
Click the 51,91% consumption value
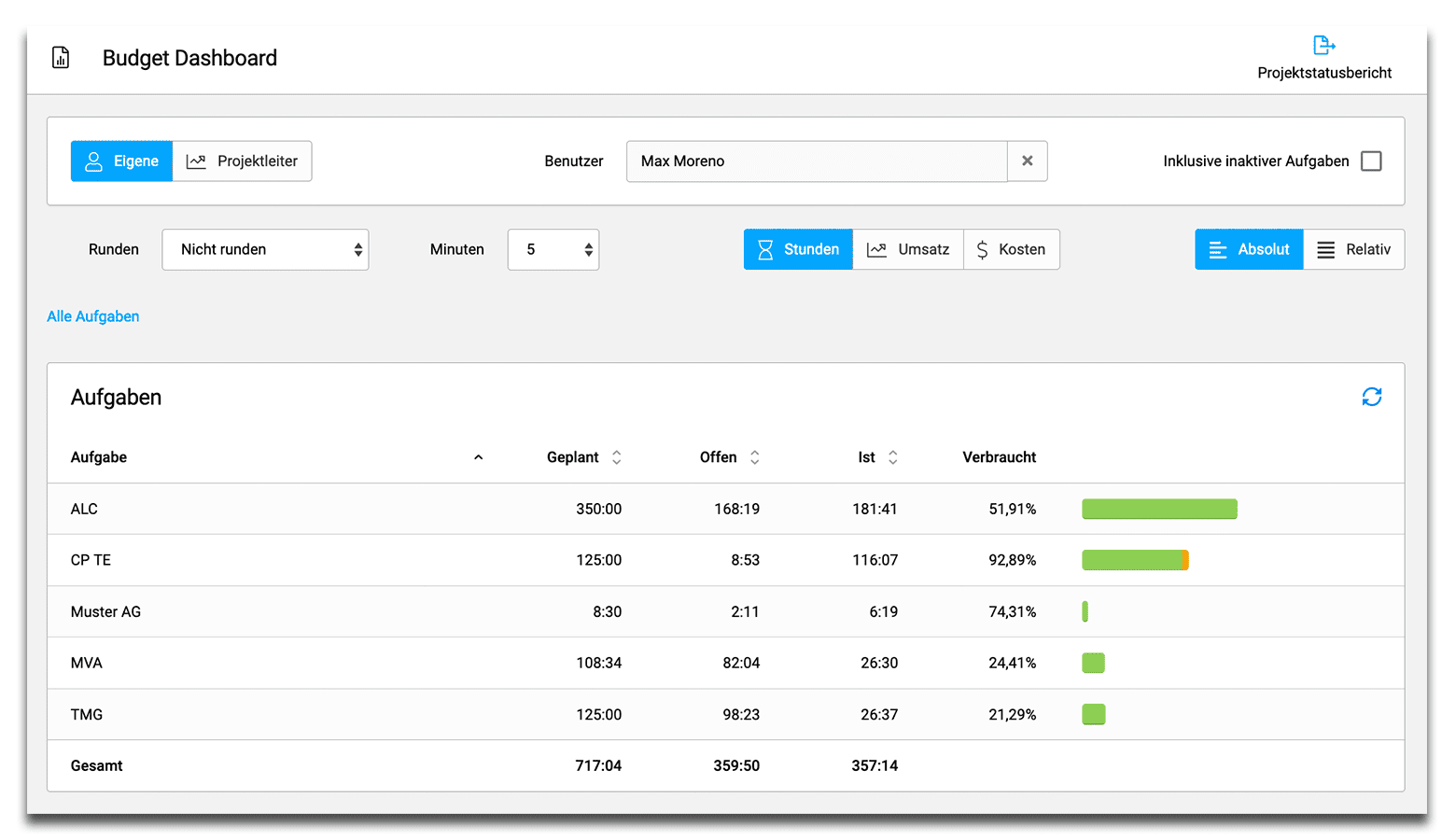(x=1013, y=509)
